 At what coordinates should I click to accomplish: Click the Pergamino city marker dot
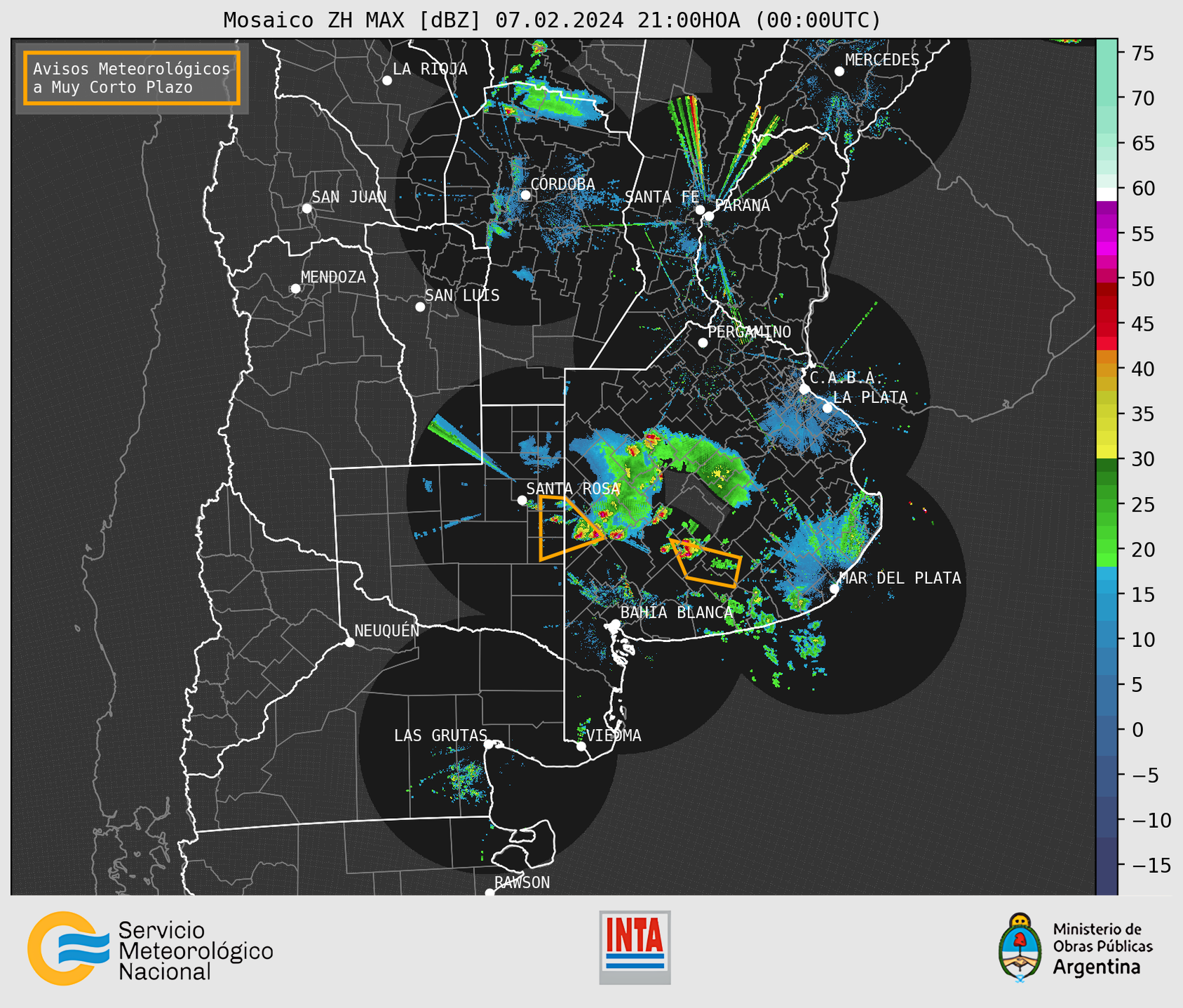(703, 343)
